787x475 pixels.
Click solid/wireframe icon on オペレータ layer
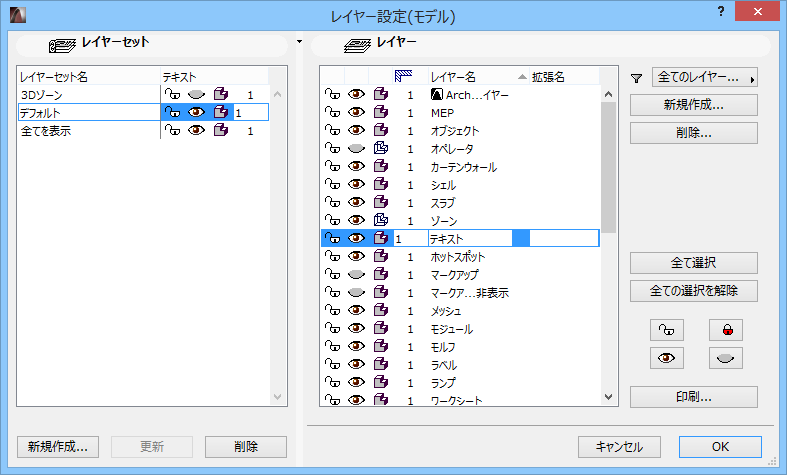click(x=381, y=148)
